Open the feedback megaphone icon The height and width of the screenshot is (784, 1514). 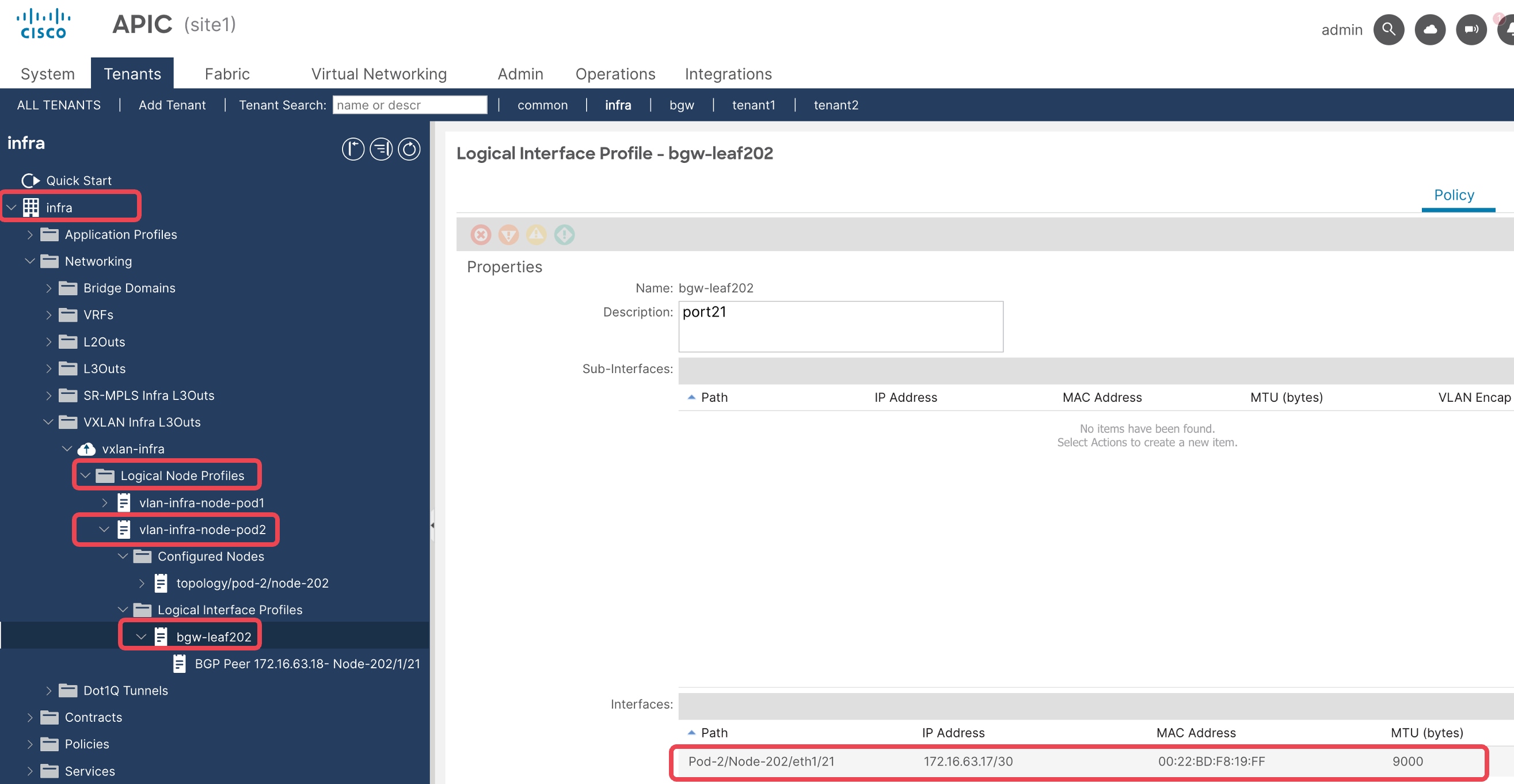(1470, 29)
